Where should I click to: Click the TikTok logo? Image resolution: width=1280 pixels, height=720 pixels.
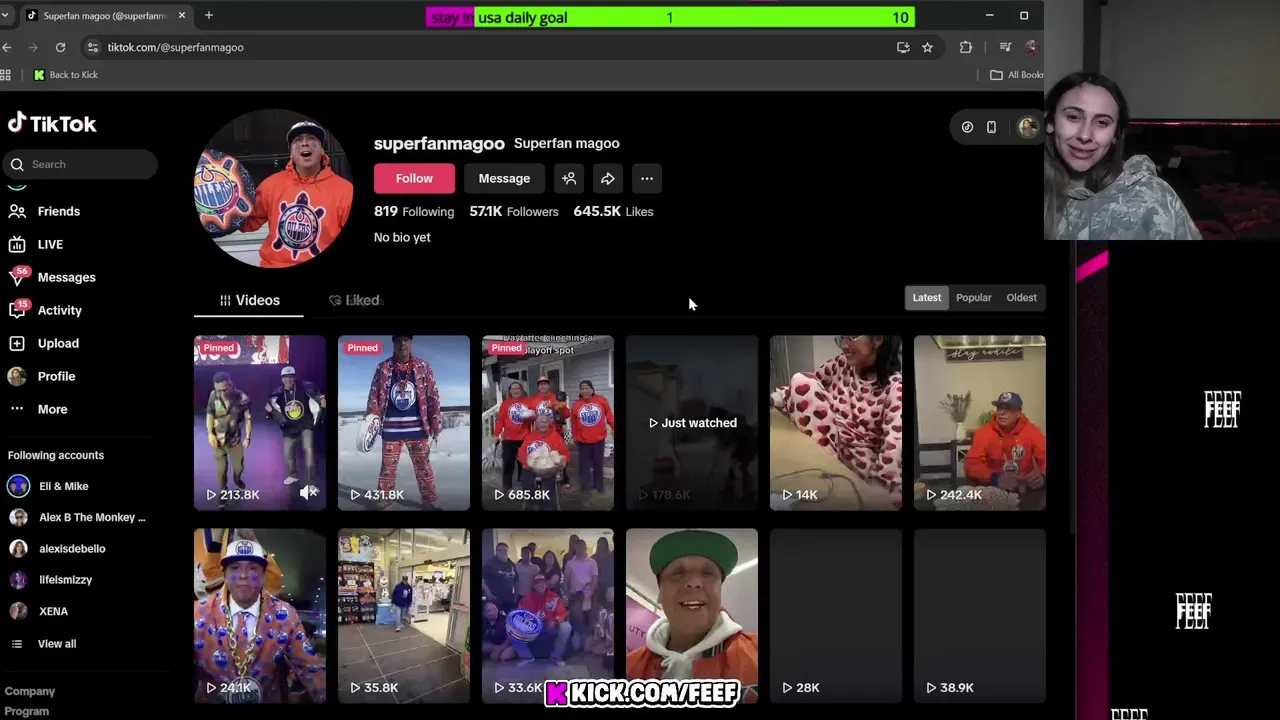click(52, 123)
